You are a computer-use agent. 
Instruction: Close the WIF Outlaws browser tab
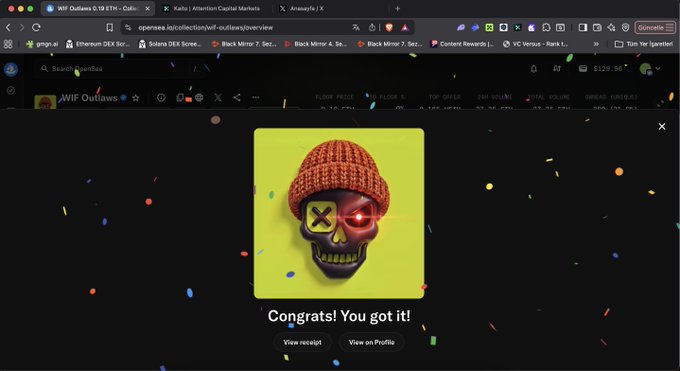[x=147, y=8]
